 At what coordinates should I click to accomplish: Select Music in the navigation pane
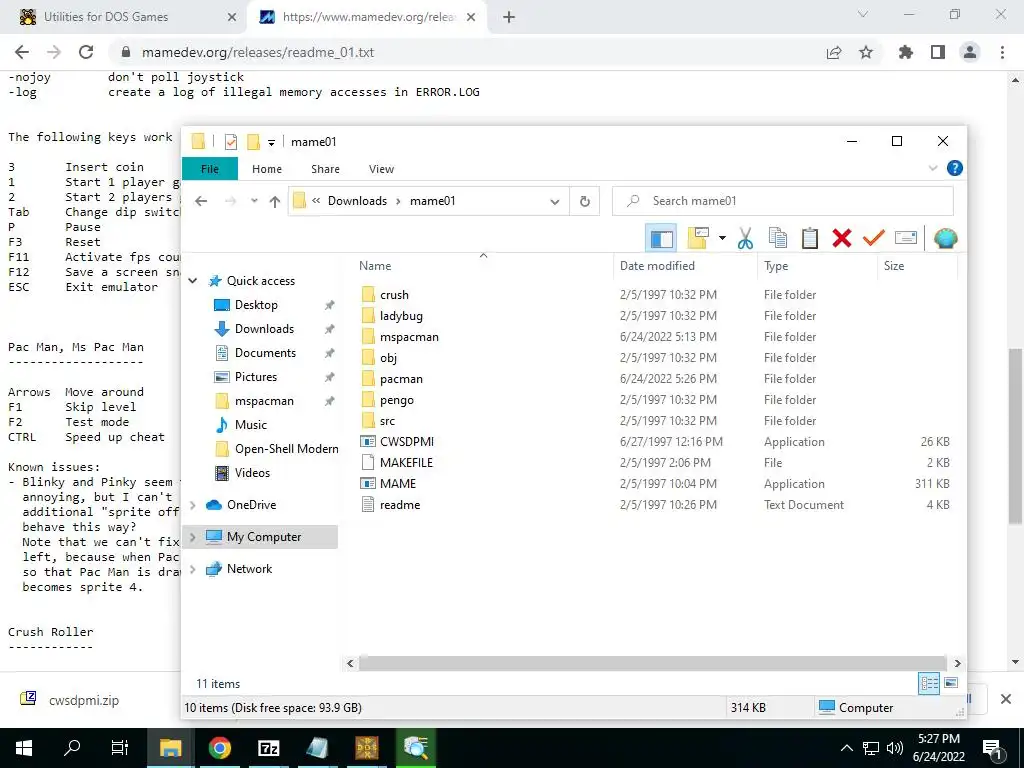tap(251, 425)
